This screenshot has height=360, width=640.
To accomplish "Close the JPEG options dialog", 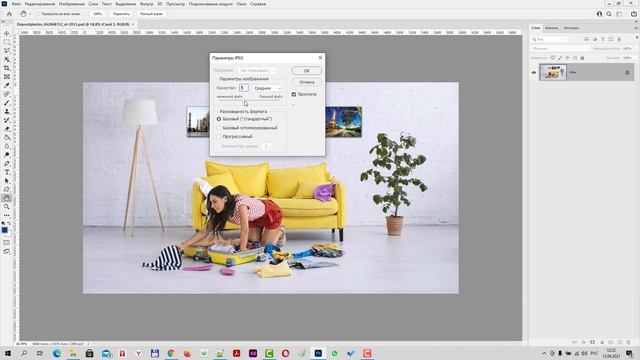I will pos(320,58).
